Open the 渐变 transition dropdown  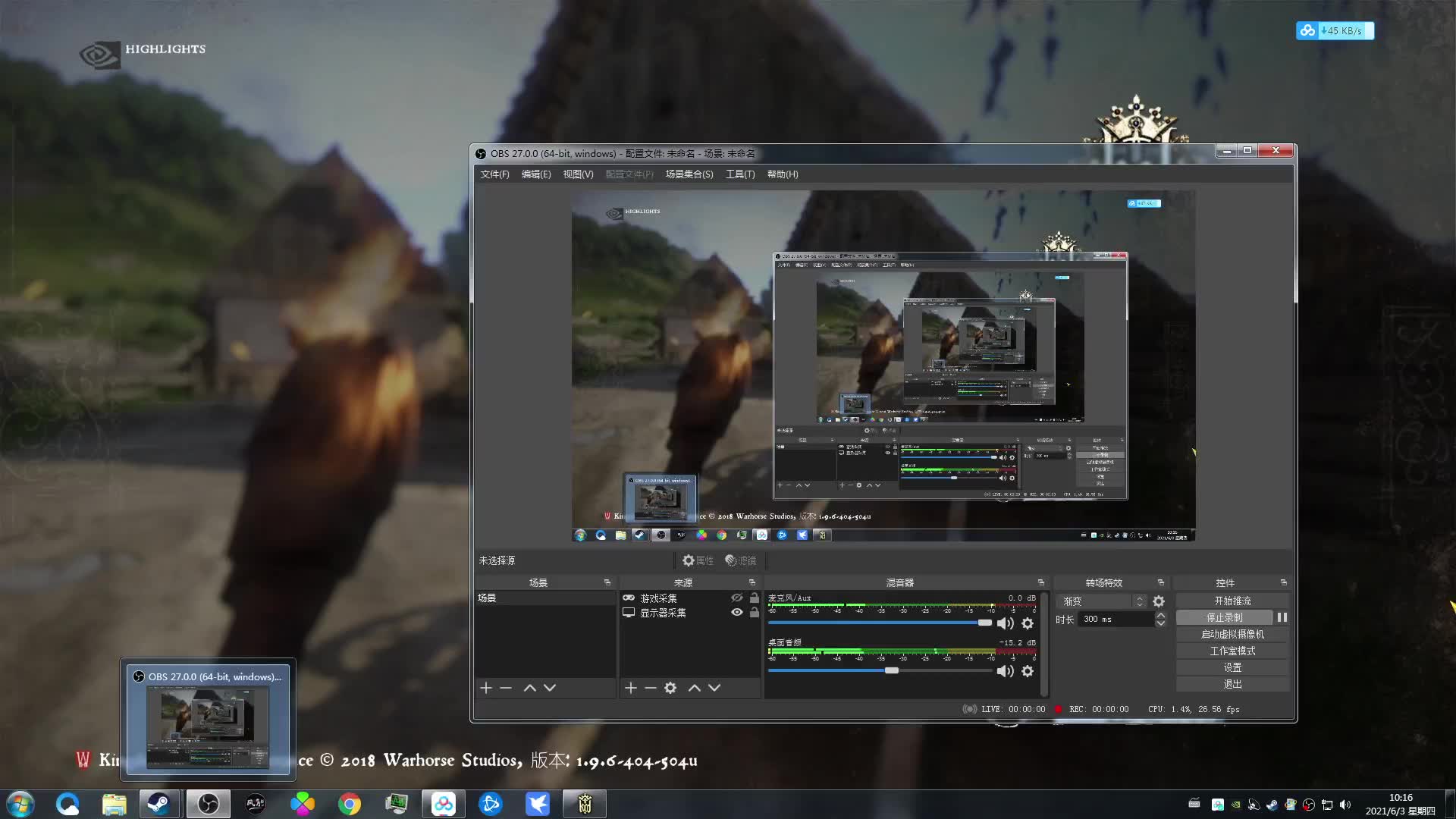pyautogui.click(x=1103, y=601)
